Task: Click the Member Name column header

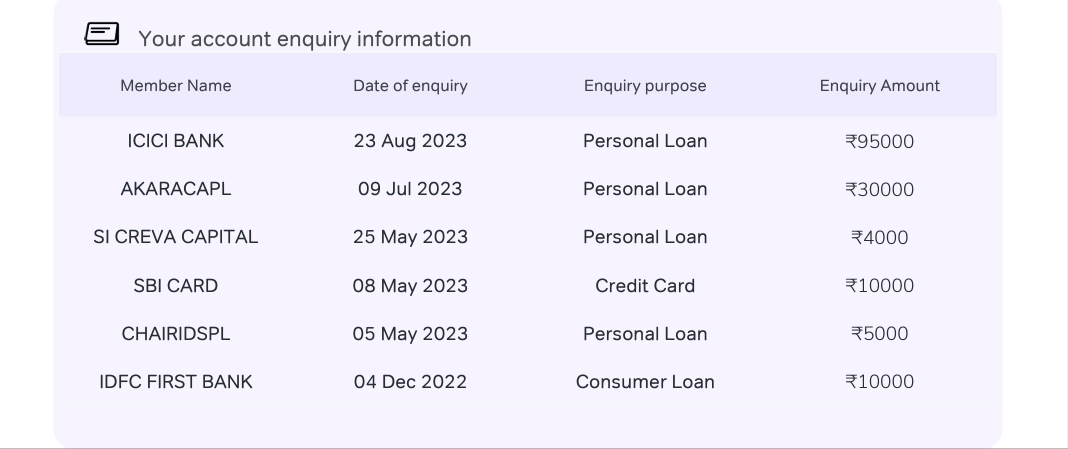Action: (x=176, y=86)
